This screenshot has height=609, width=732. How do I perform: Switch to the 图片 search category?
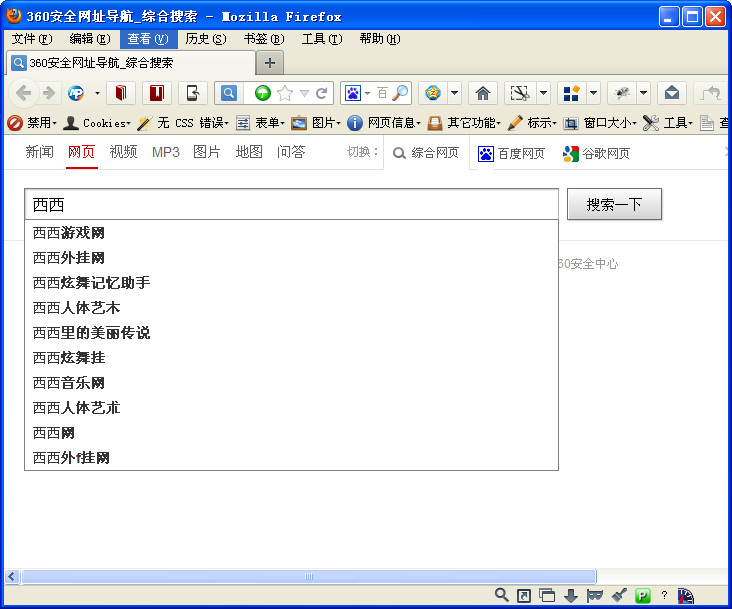[207, 152]
